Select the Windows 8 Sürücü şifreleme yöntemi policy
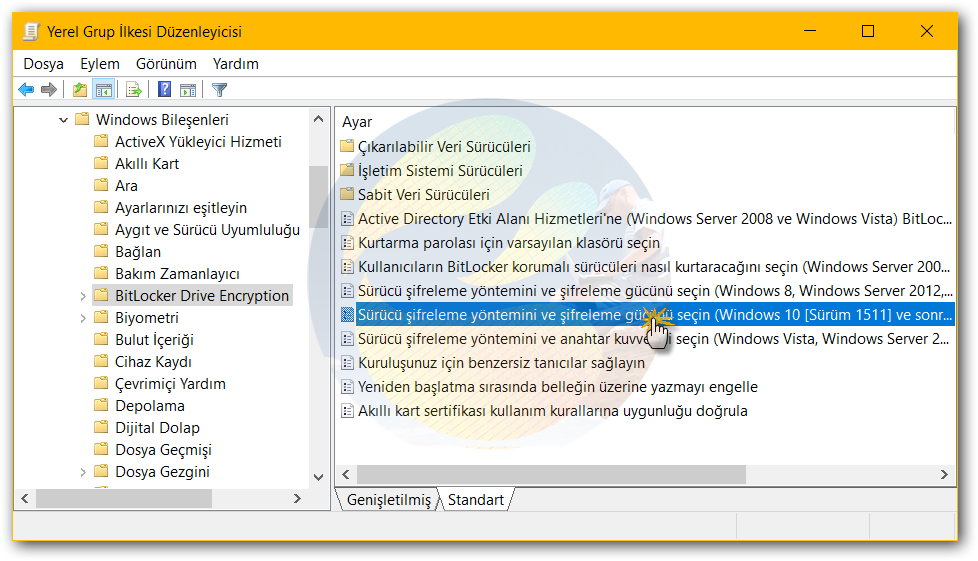Screen dimensions: 978x561 [x=655, y=291]
